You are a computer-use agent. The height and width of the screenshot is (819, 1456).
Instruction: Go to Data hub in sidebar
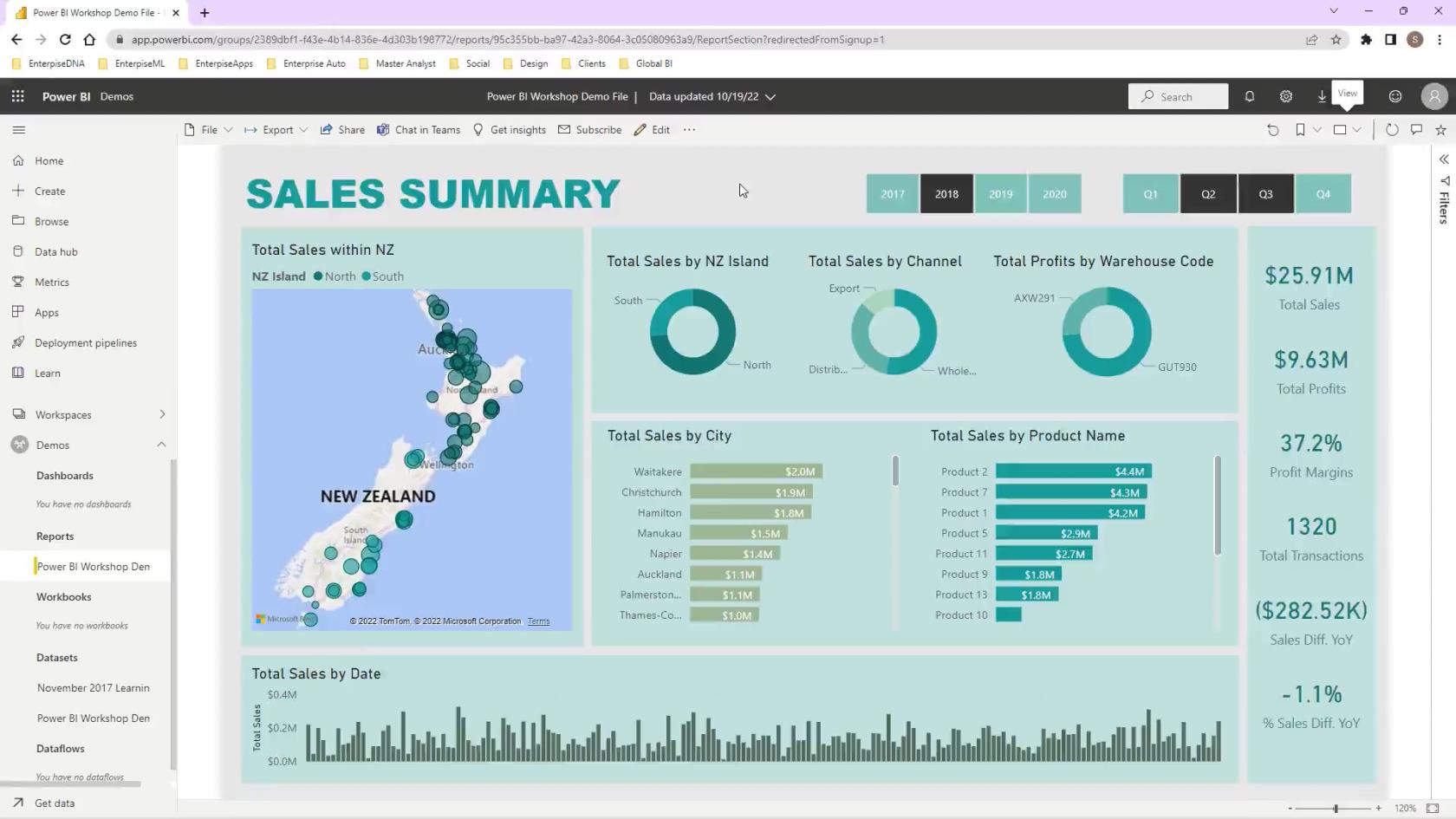pos(55,251)
